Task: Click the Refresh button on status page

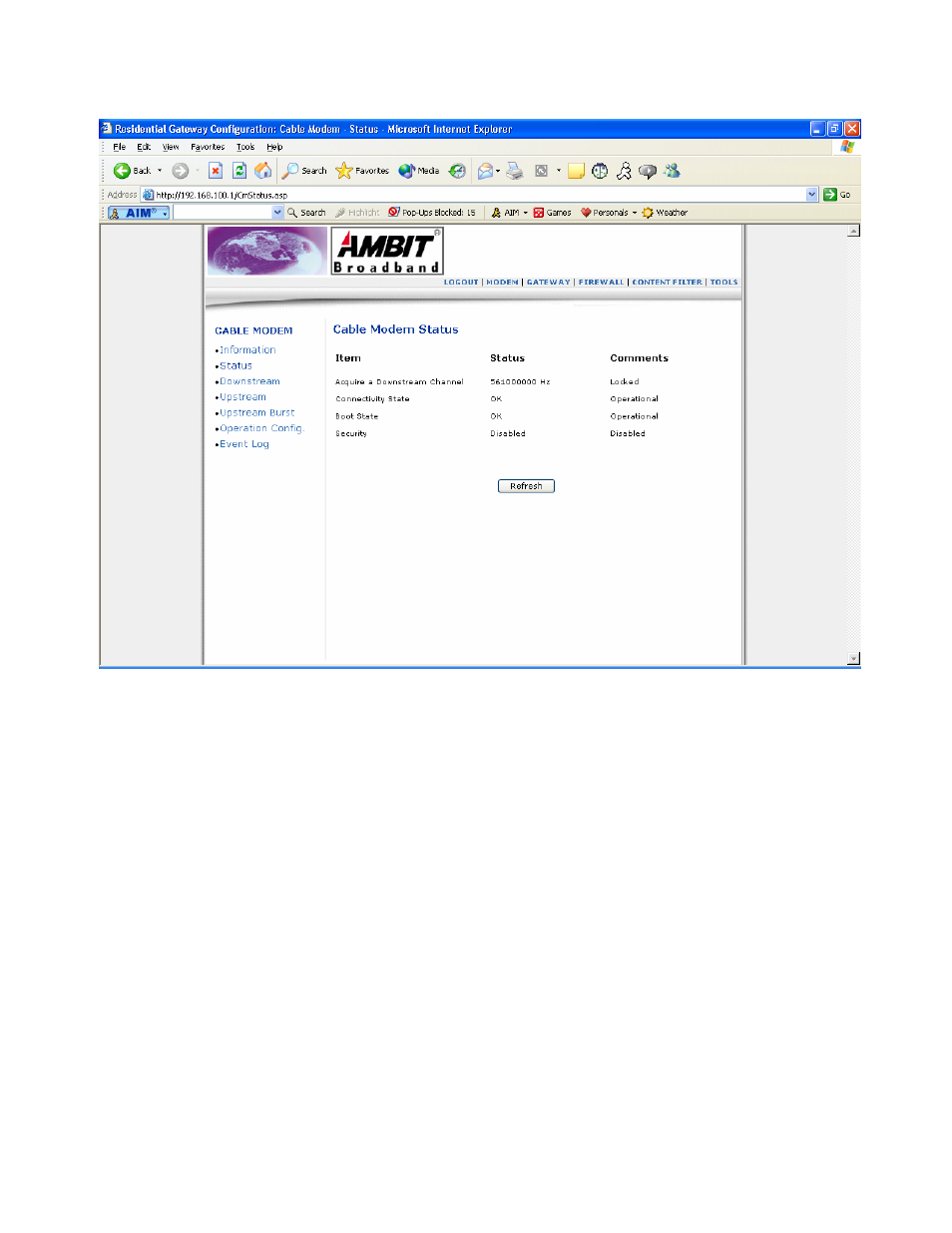Action: point(526,486)
